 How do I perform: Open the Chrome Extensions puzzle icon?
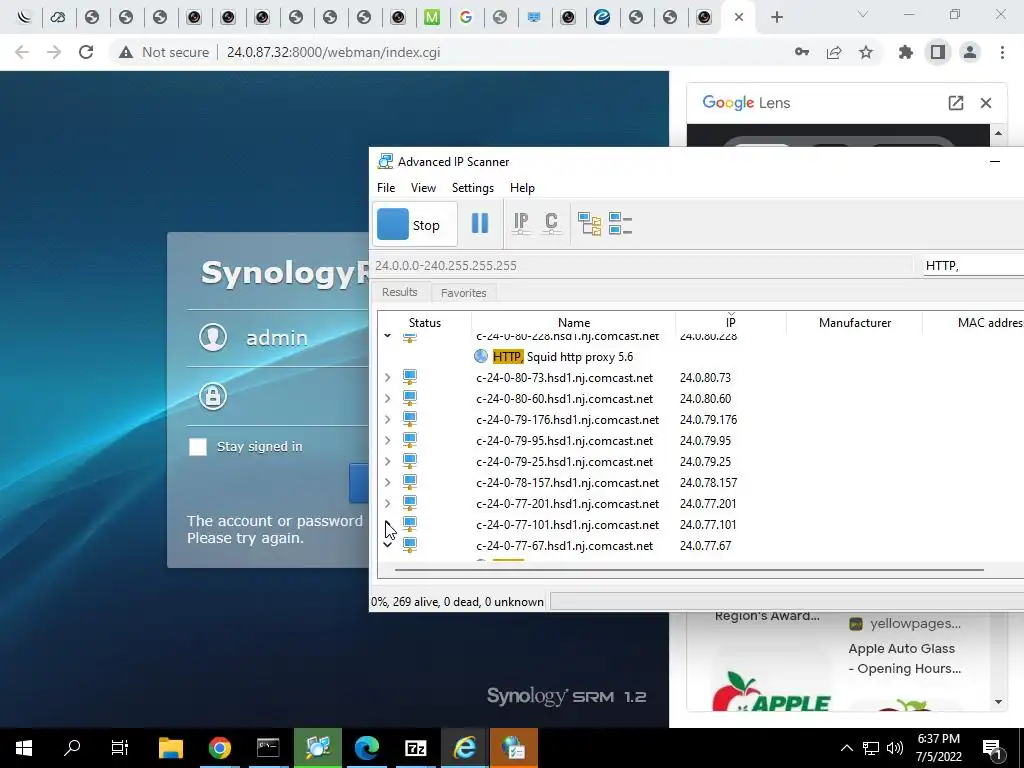[x=906, y=52]
